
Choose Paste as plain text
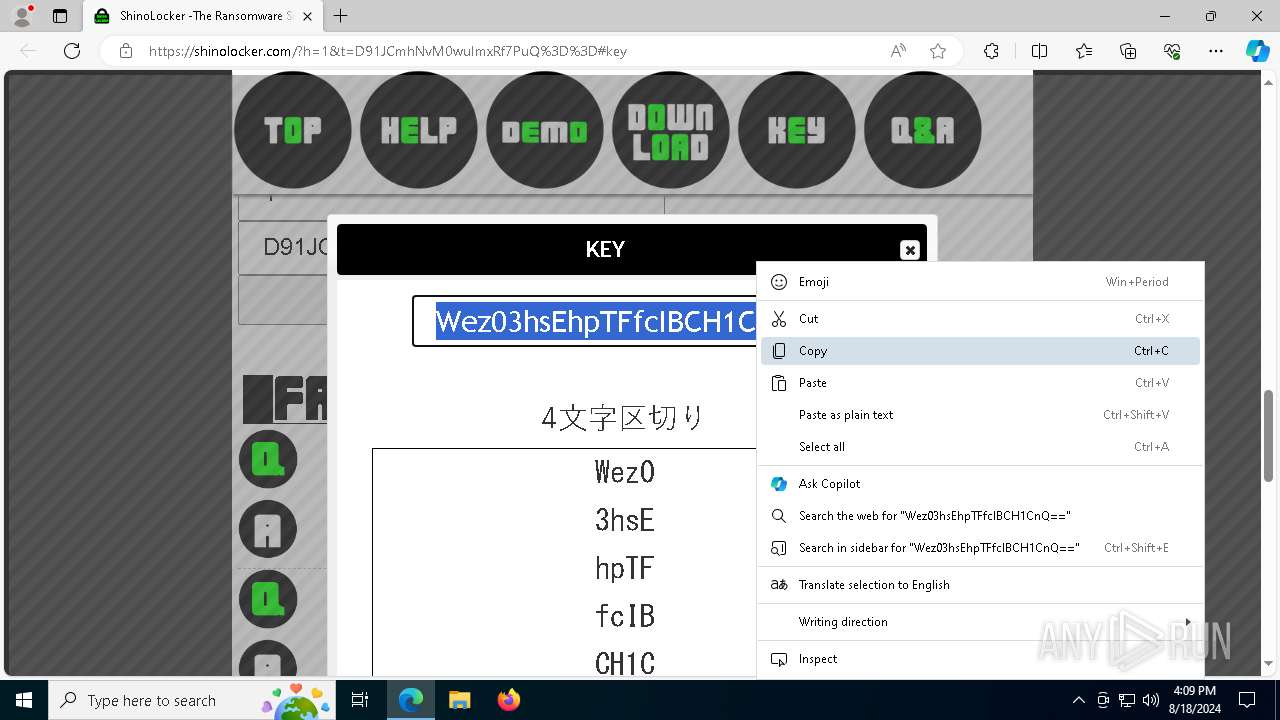tap(980, 415)
